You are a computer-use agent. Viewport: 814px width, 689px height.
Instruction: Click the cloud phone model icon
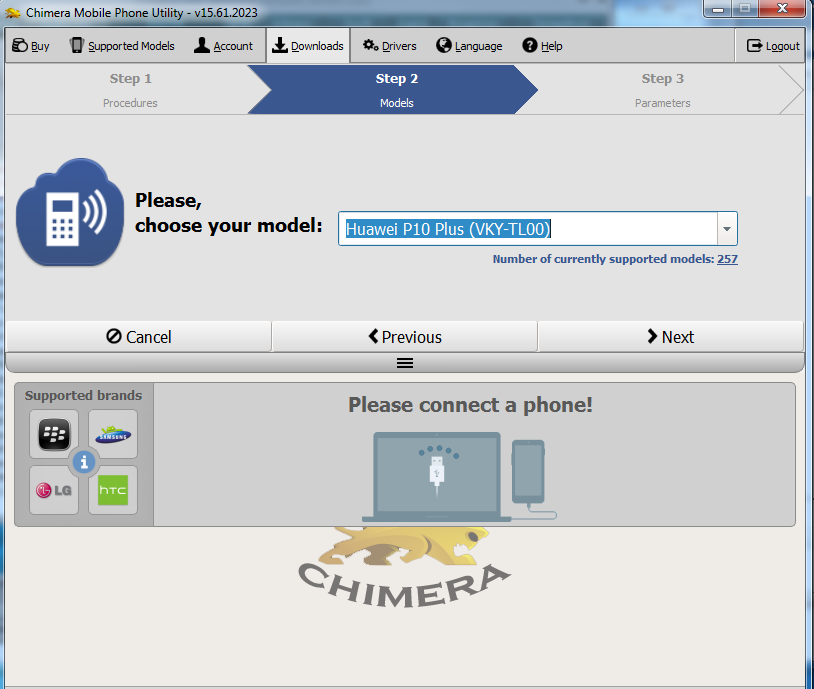click(x=70, y=212)
